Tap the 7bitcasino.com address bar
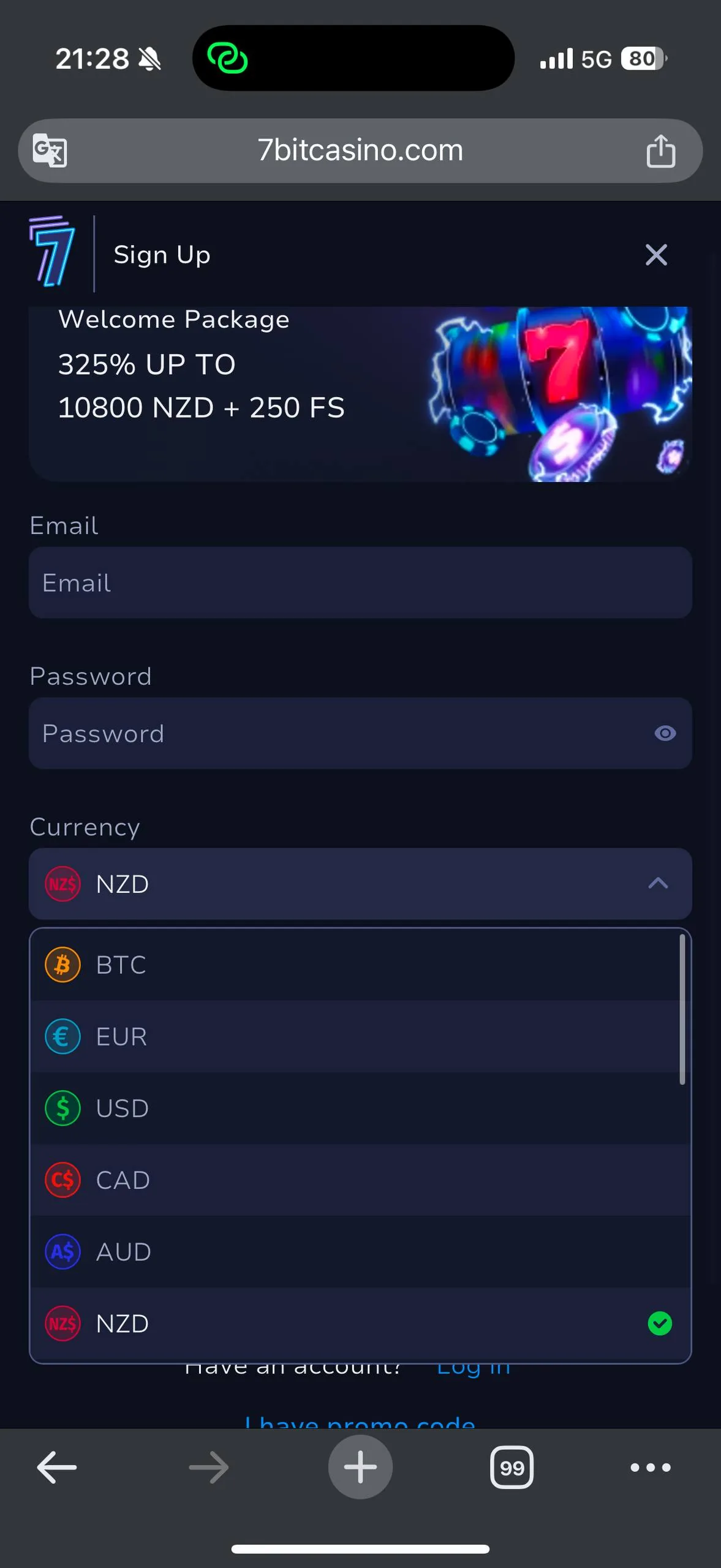Image resolution: width=721 pixels, height=1568 pixels. 360,151
